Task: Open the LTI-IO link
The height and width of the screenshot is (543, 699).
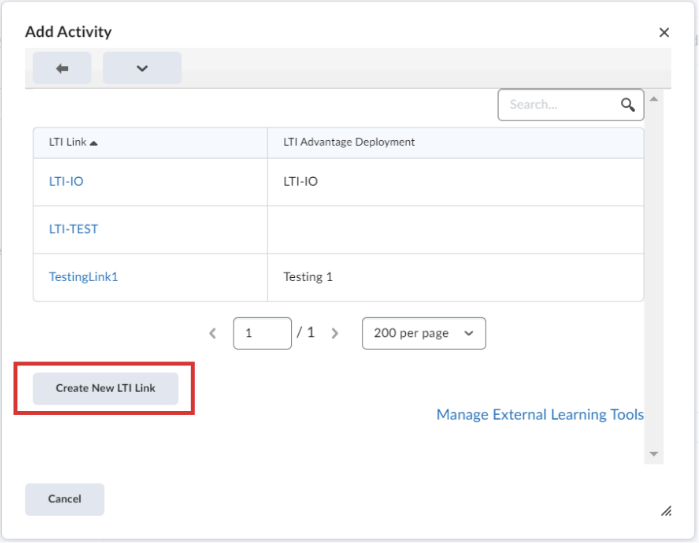Action: point(66,181)
